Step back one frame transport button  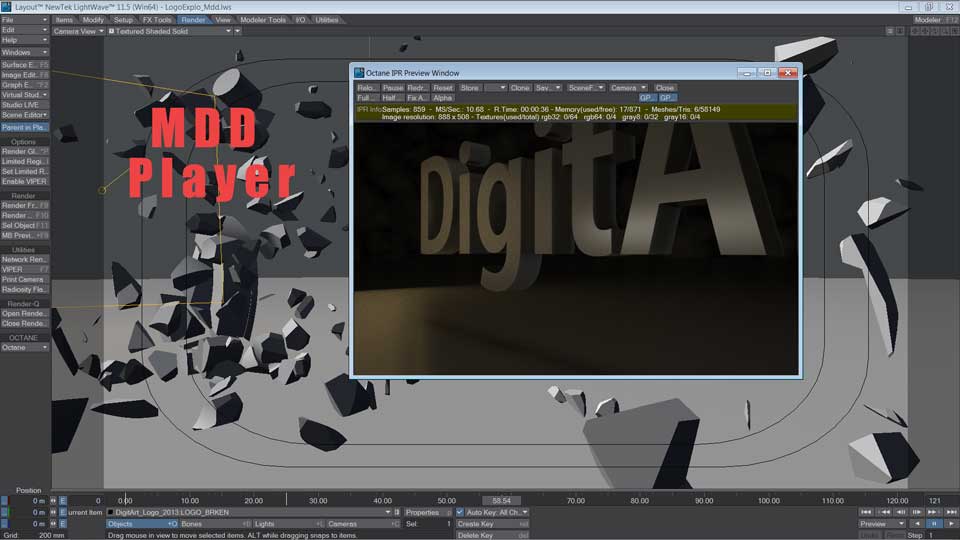900,512
